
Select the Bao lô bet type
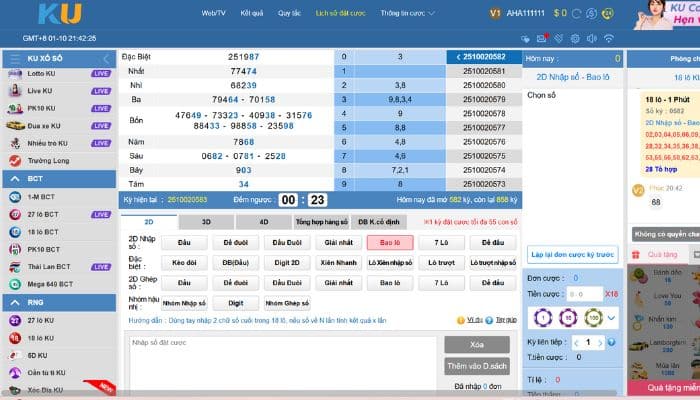pos(383,242)
